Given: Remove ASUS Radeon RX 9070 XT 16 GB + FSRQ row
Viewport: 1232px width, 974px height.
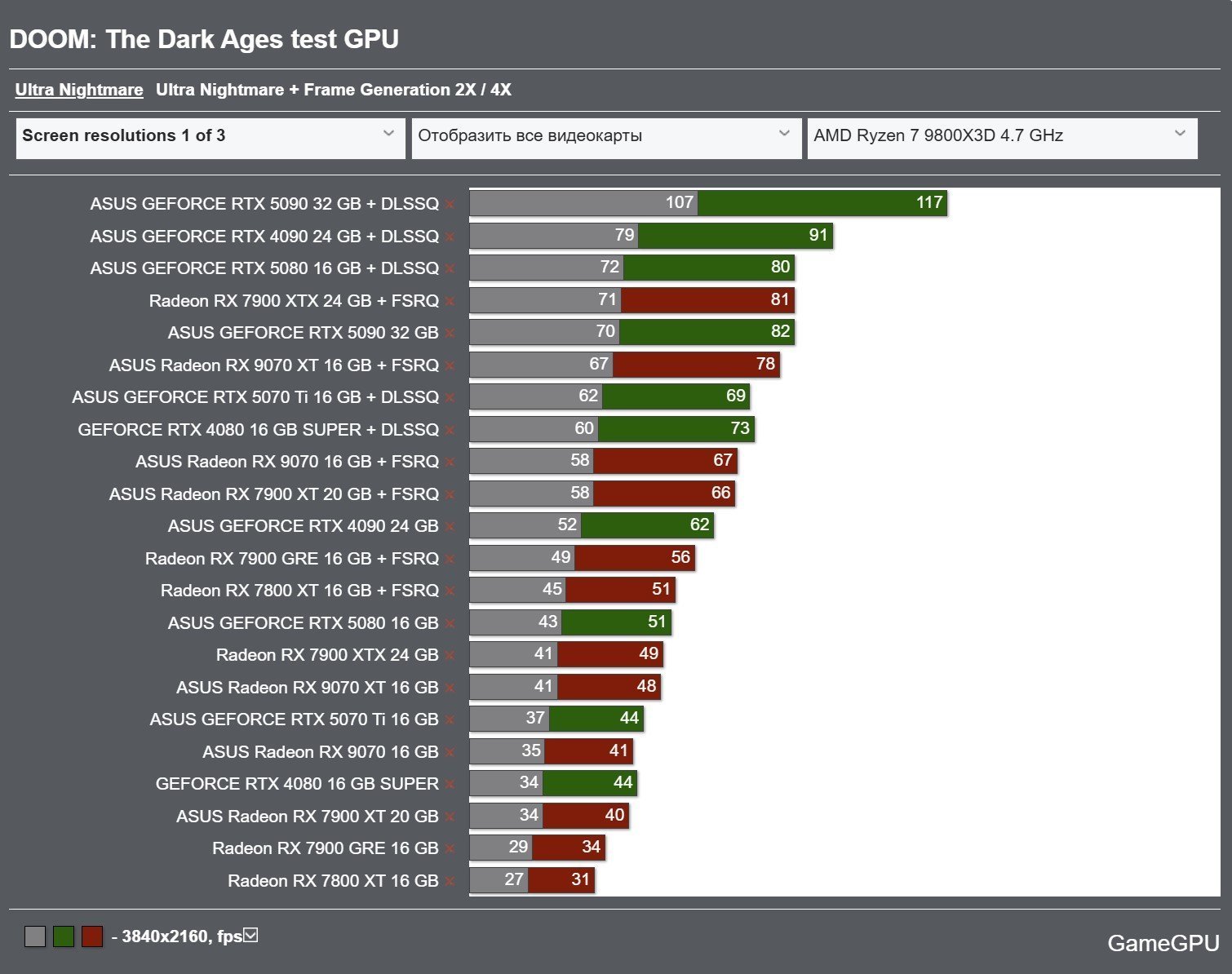Looking at the screenshot, I should tap(450, 366).
